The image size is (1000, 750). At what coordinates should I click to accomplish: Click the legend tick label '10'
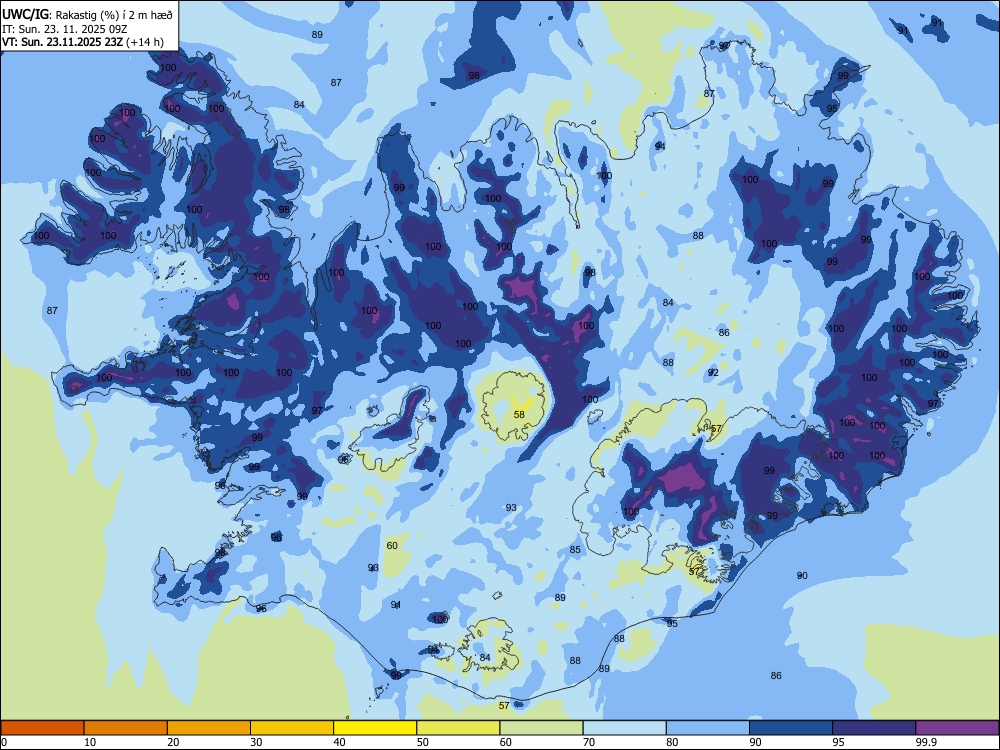pyautogui.click(x=90, y=742)
